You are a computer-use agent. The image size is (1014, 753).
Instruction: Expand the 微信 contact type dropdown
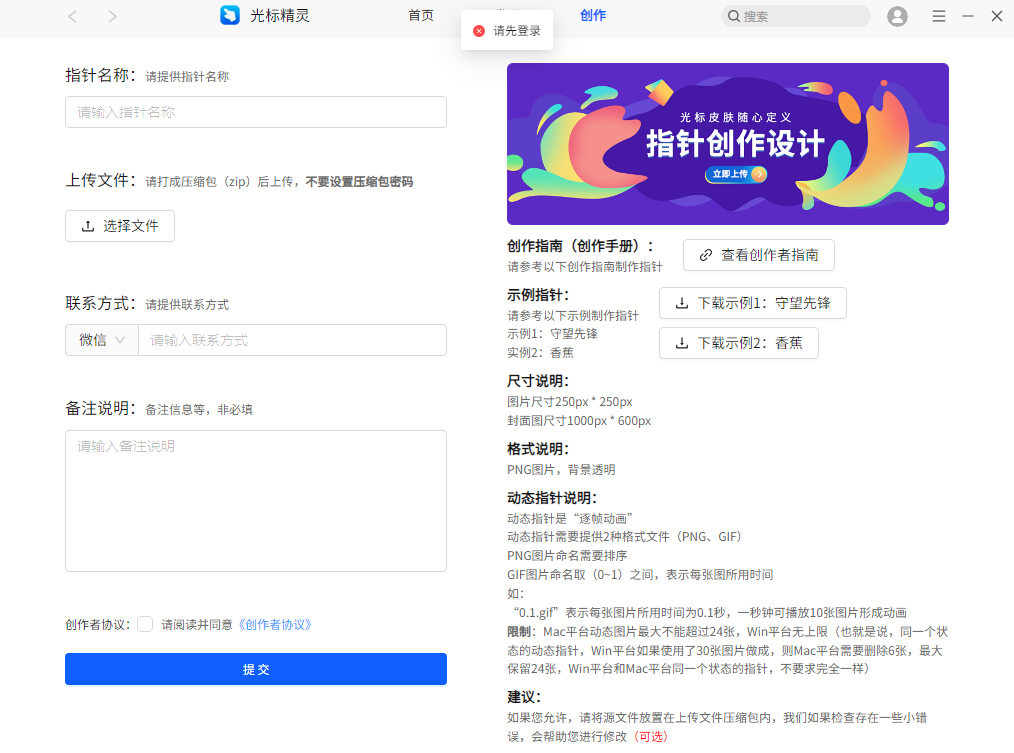(102, 340)
